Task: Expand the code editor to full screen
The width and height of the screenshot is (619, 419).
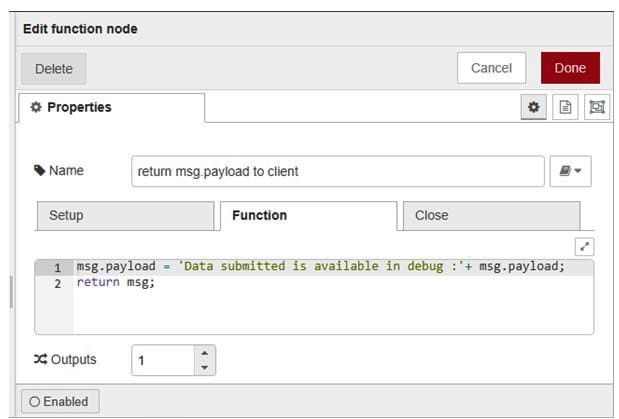Action: 584,245
